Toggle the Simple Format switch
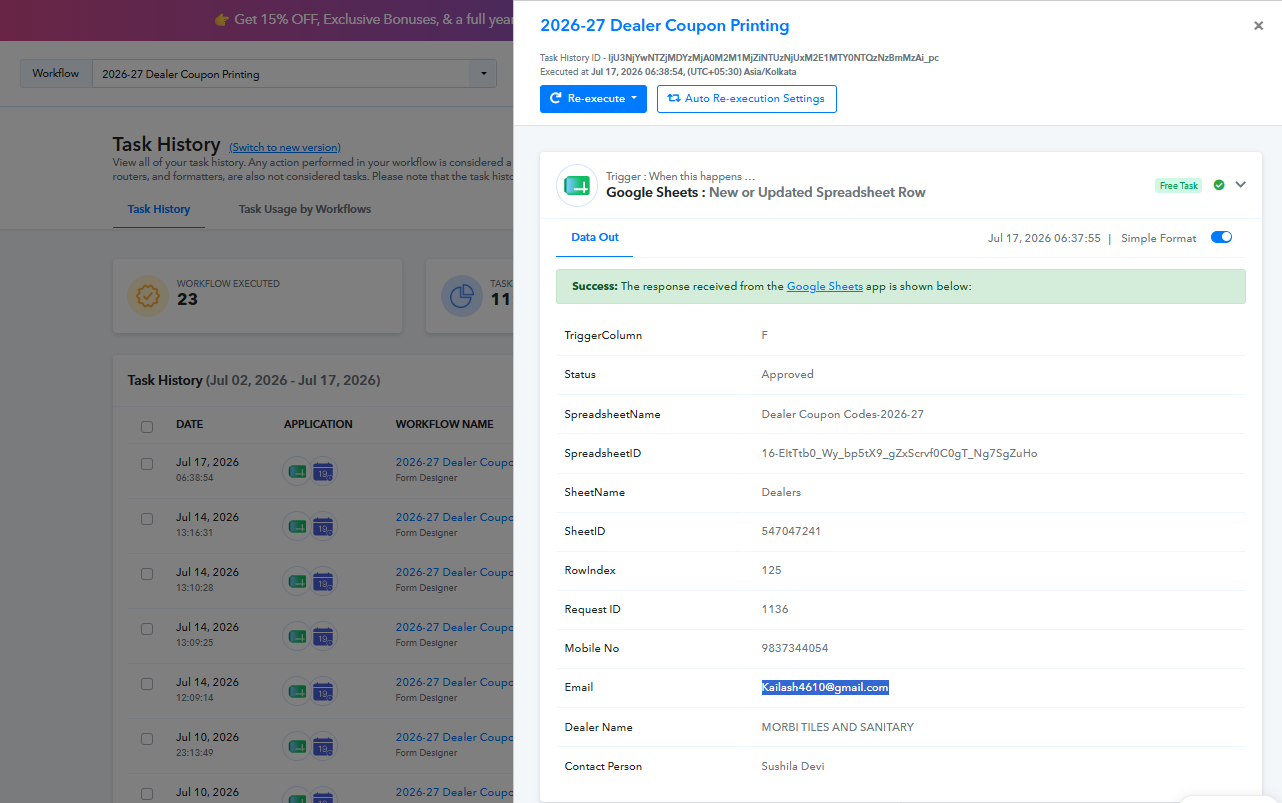 coord(1221,238)
